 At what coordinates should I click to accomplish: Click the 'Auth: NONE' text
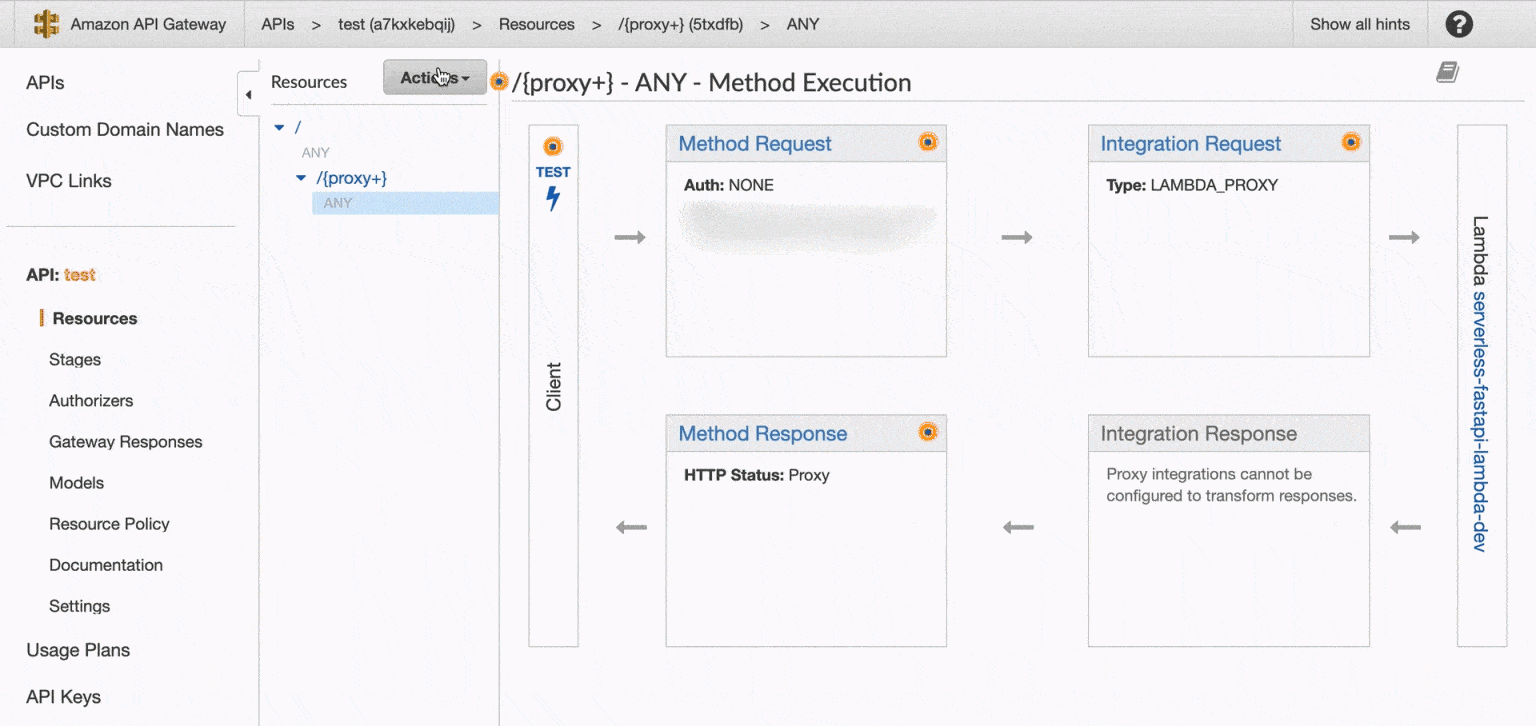click(x=729, y=185)
